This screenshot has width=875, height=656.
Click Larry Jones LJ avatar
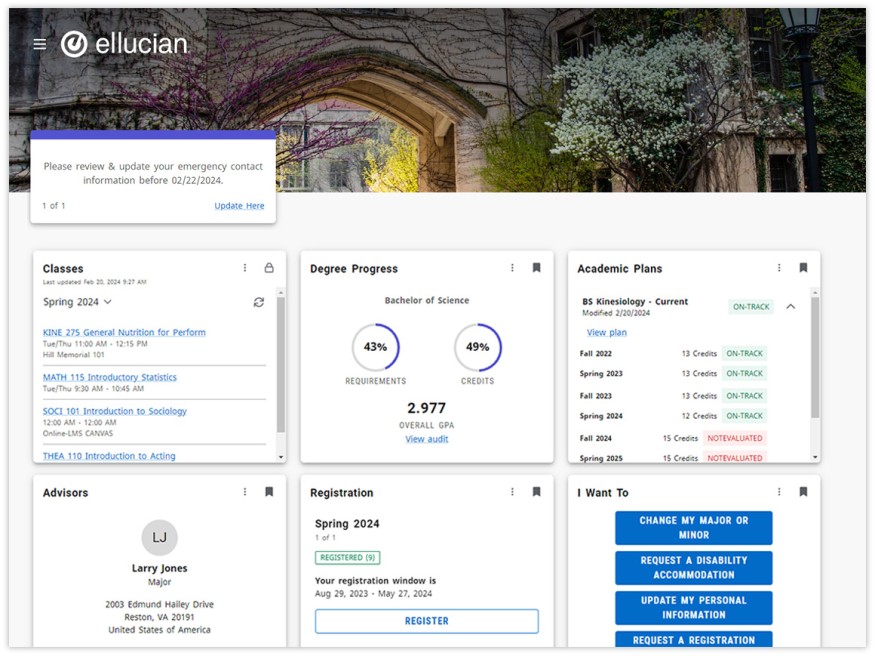pos(160,537)
